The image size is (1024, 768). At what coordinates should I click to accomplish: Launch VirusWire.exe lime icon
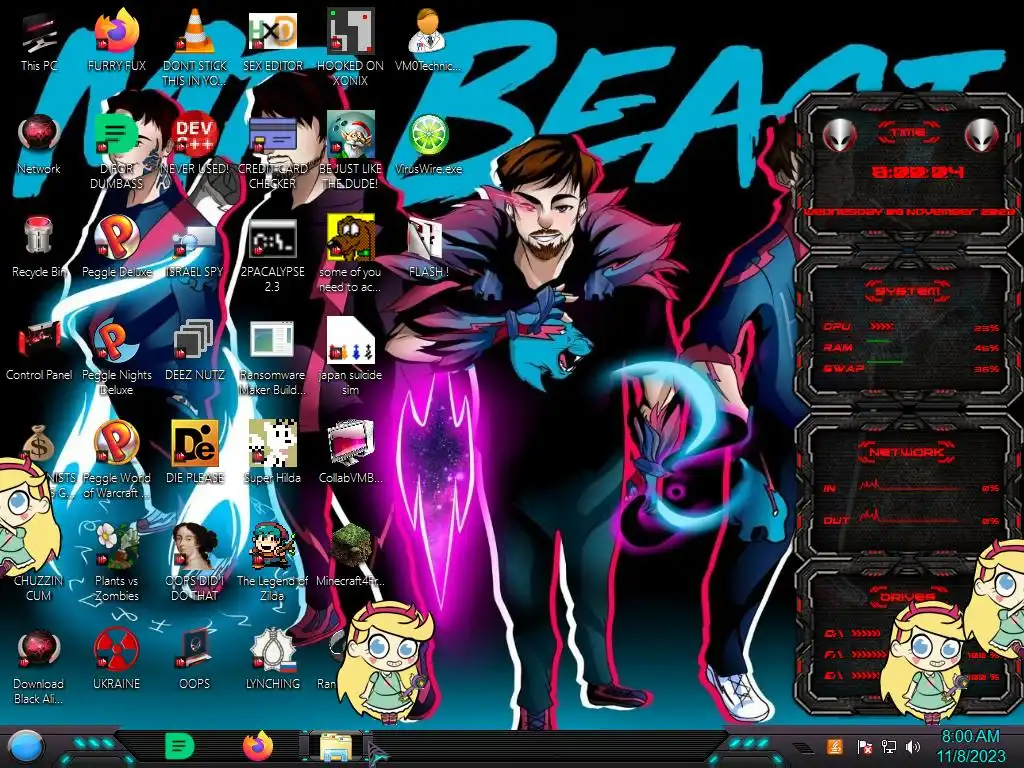(428, 144)
